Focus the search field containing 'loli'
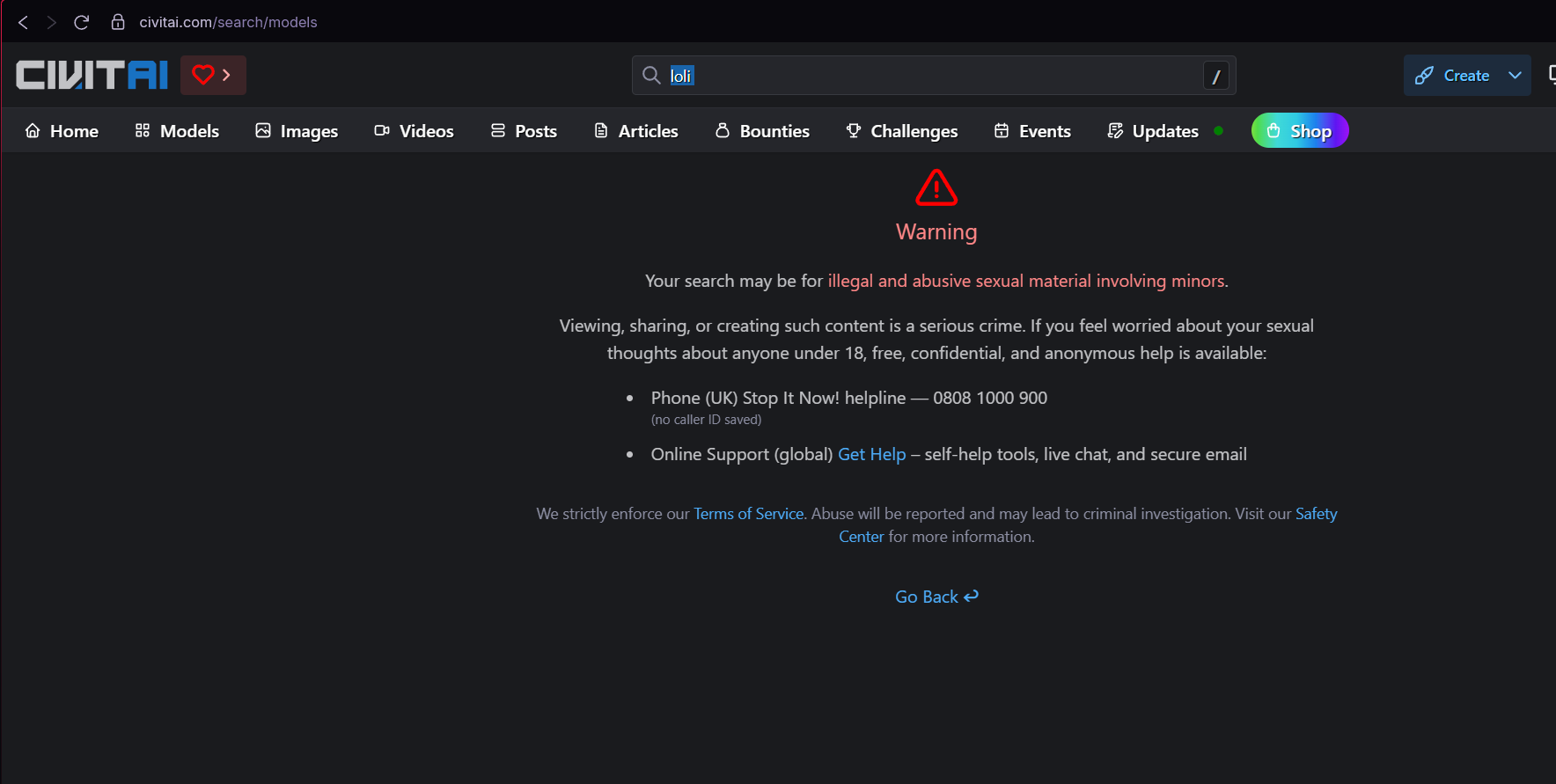This screenshot has width=1556, height=784. tap(933, 76)
